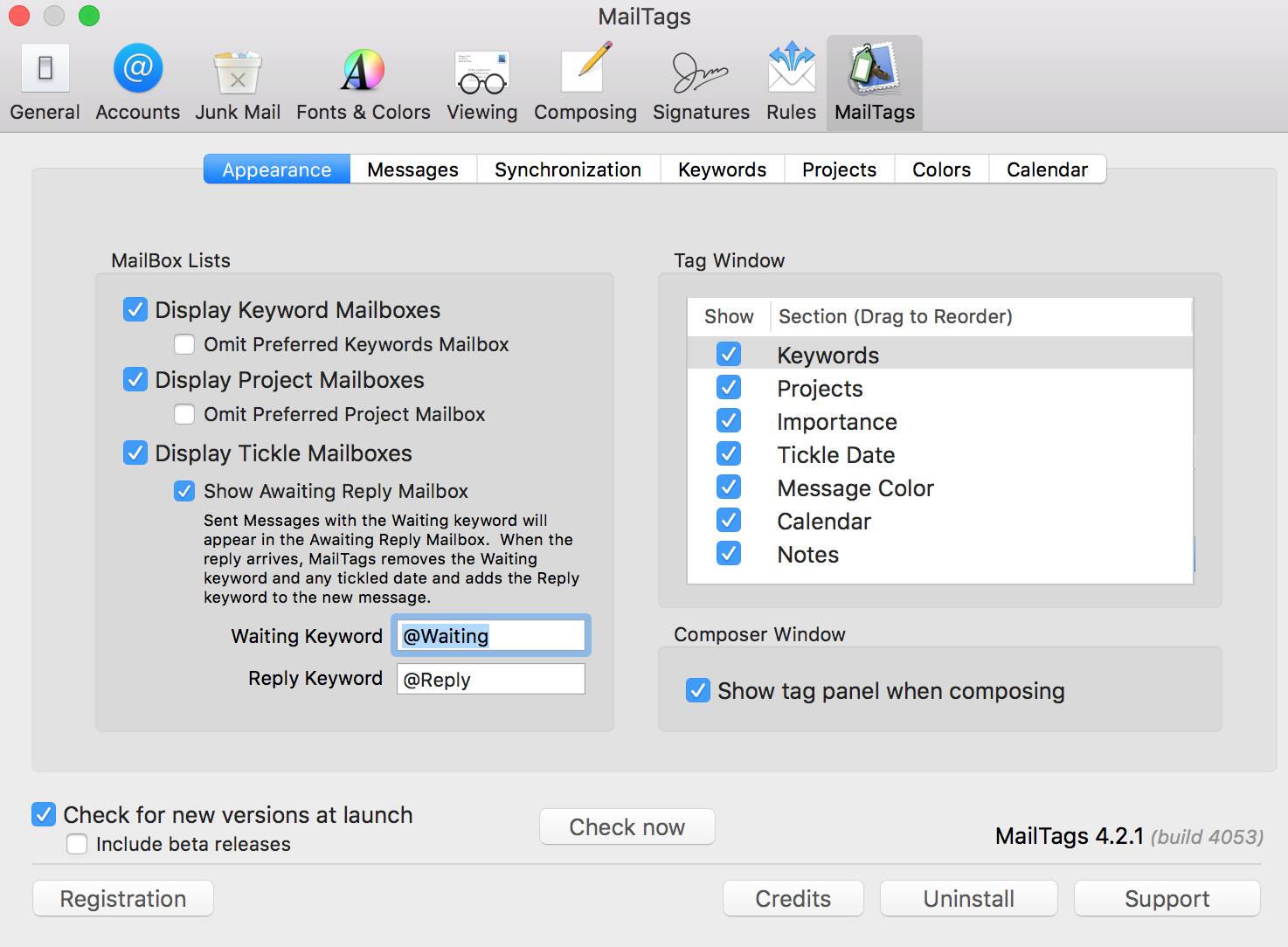This screenshot has height=947, width=1288.
Task: Select the Keywords row label
Action: coord(828,356)
